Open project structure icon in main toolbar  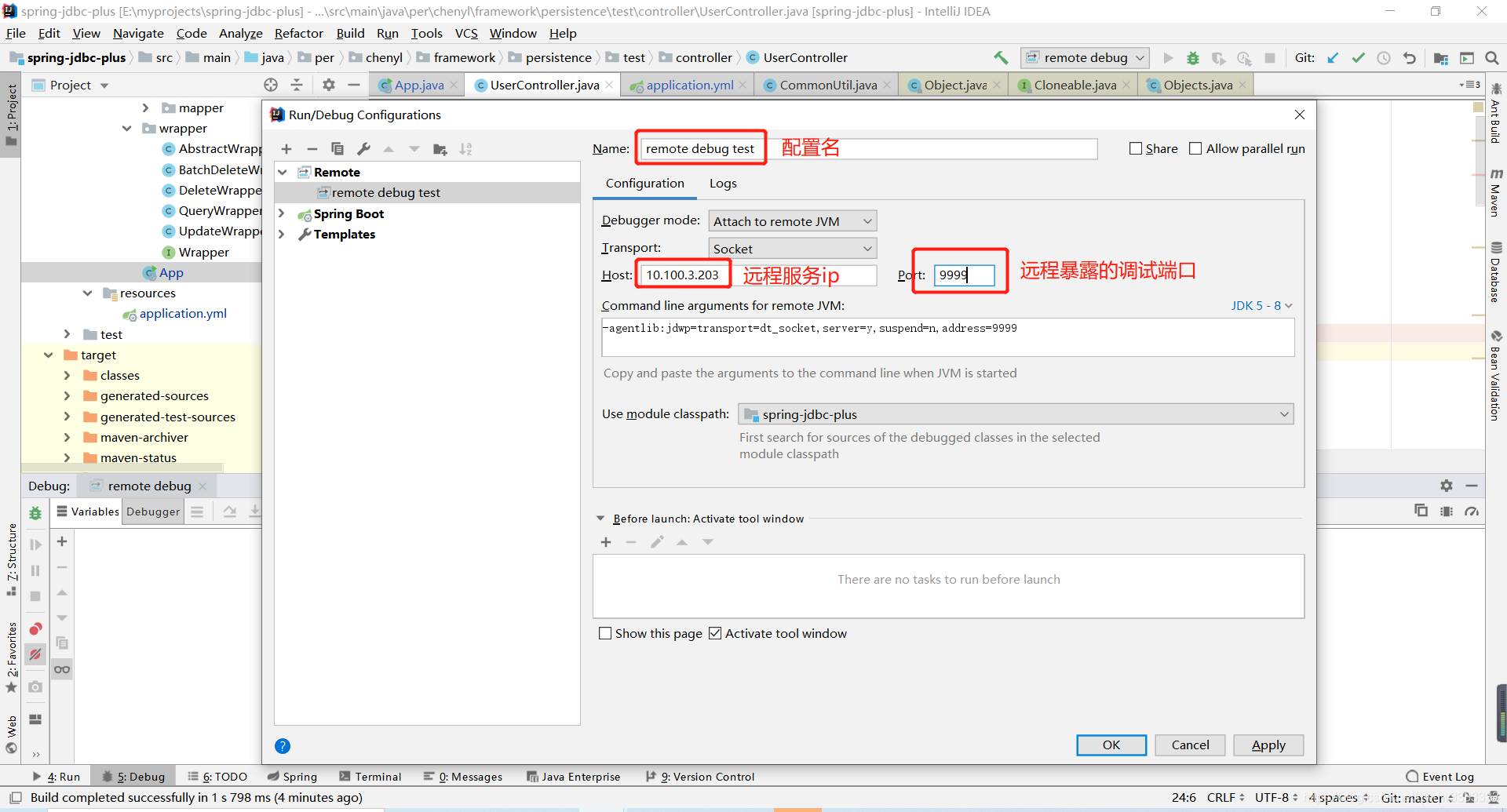pyautogui.click(x=1441, y=57)
